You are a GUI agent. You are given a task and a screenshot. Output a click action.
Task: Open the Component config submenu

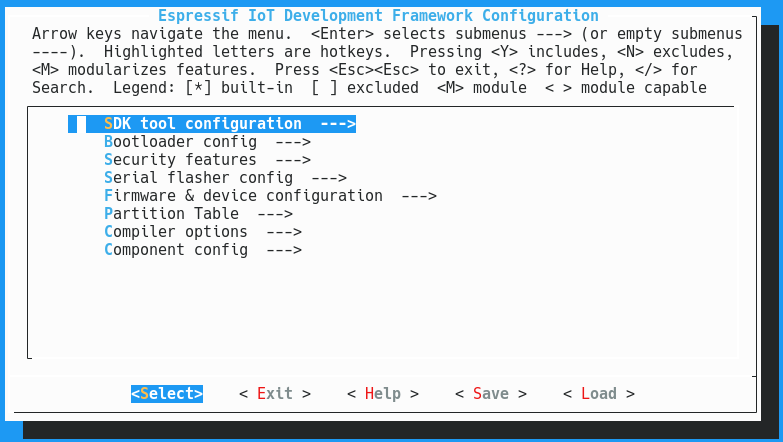203,250
